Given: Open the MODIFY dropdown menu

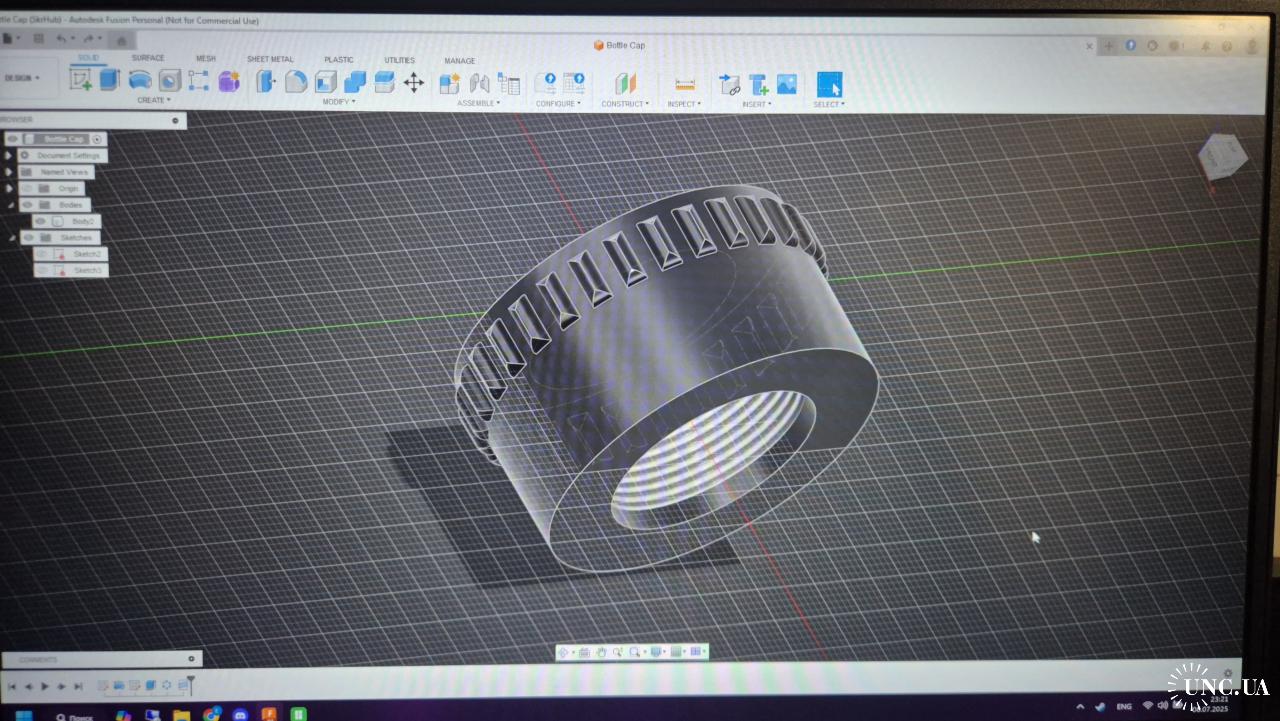Looking at the screenshot, I should pyautogui.click(x=338, y=102).
